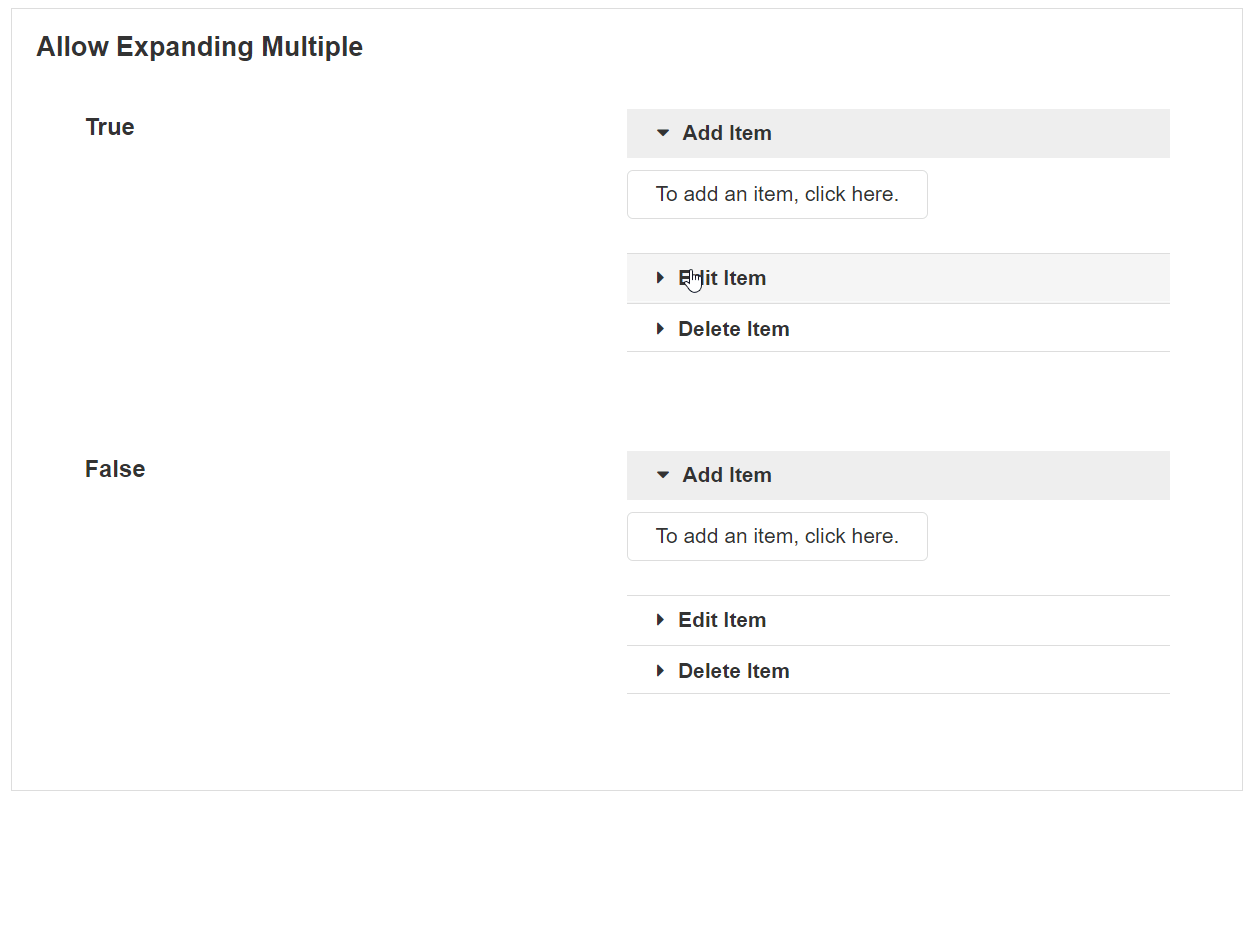Click the right arrow beside Delete Item under True
This screenshot has width=1256, height=935.
click(660, 329)
